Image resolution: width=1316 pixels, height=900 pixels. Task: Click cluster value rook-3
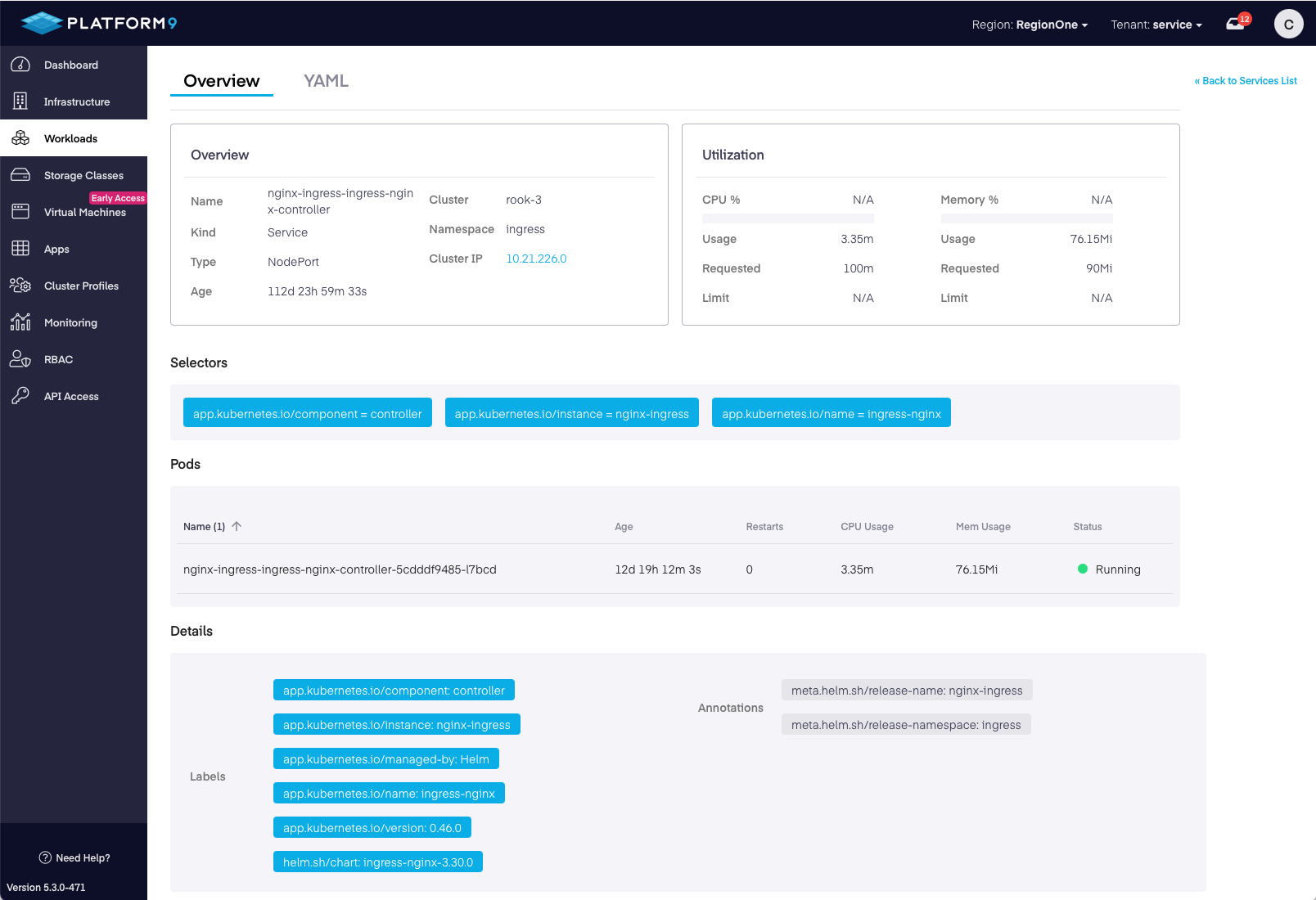point(524,200)
